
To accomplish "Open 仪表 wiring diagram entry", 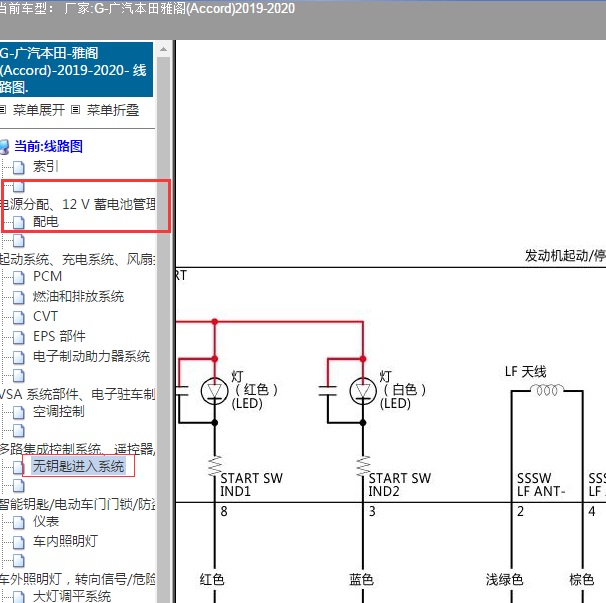I will (46, 521).
